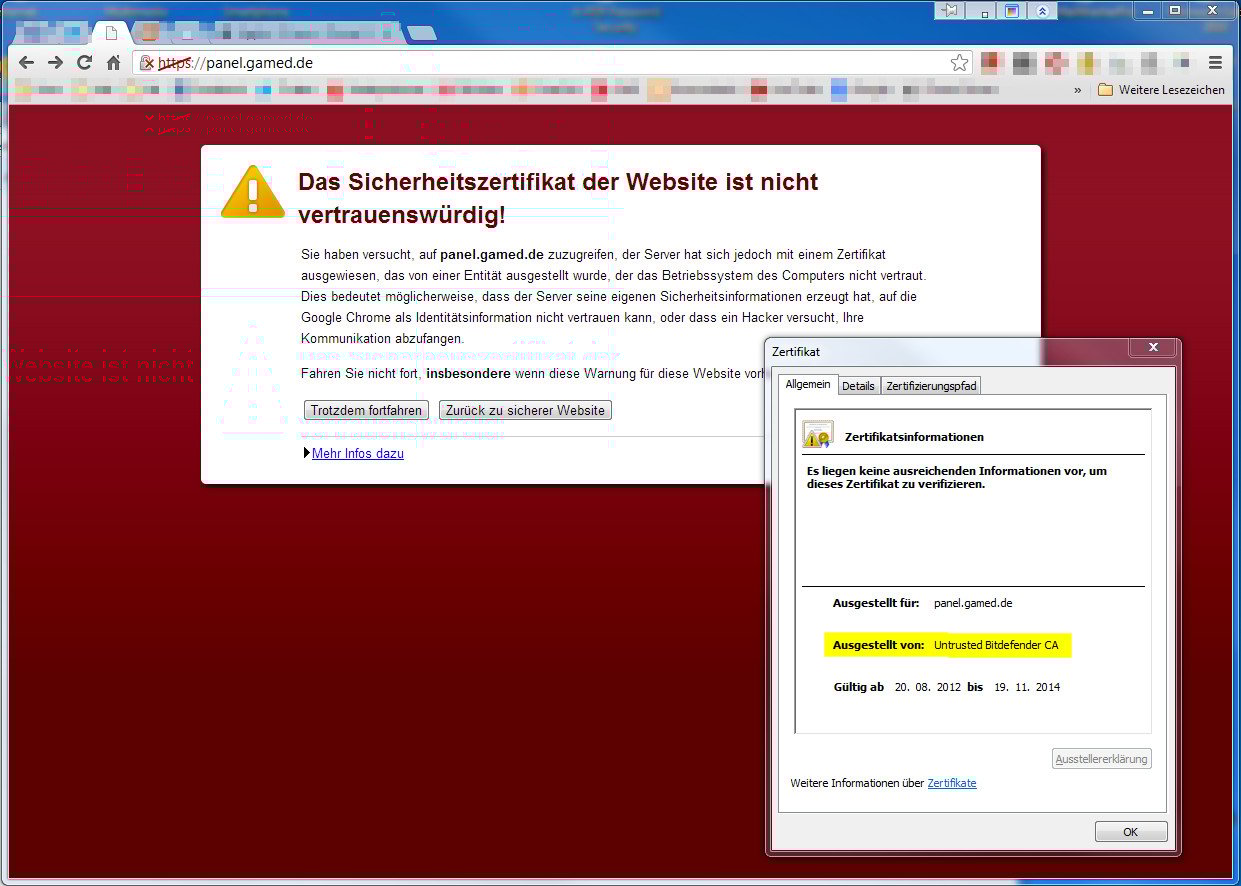Expand Mehr Infos dazu link
The width and height of the screenshot is (1241, 886).
click(358, 453)
